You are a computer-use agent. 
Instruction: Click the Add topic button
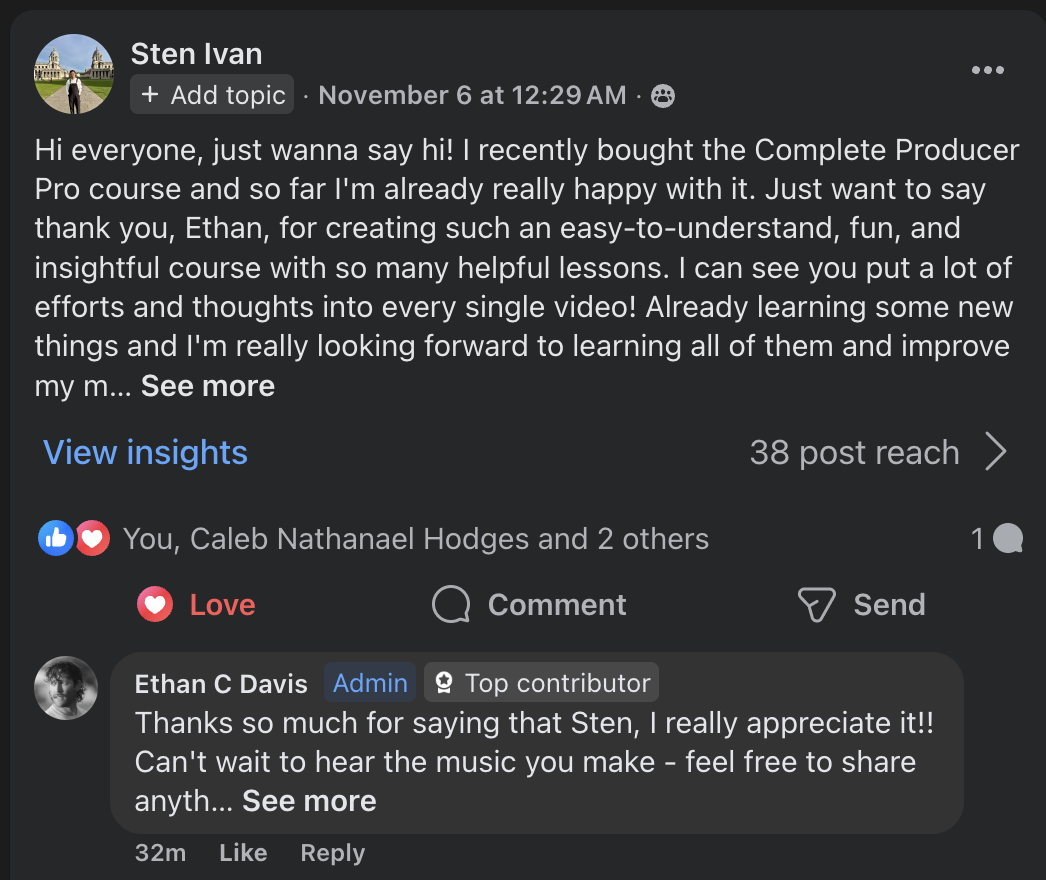(212, 95)
